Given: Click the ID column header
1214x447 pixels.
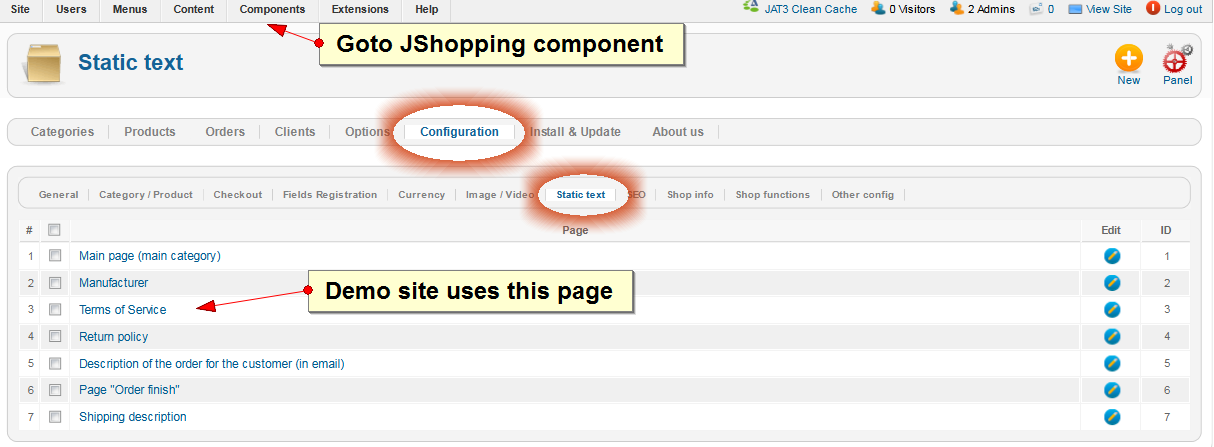Looking at the screenshot, I should (x=1166, y=230).
